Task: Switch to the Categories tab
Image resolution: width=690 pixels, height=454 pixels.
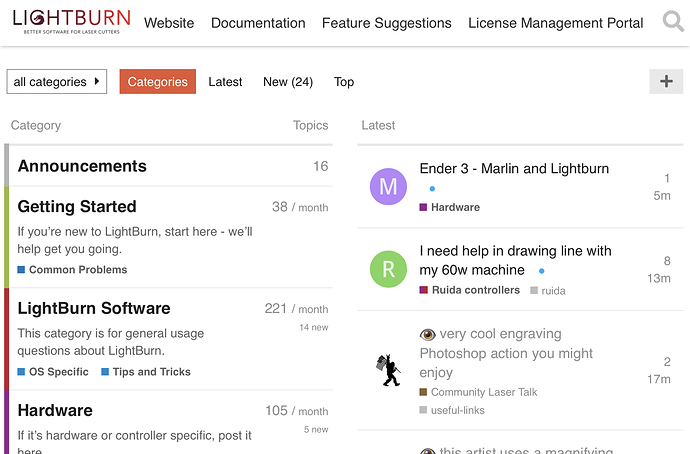Action: point(158,81)
